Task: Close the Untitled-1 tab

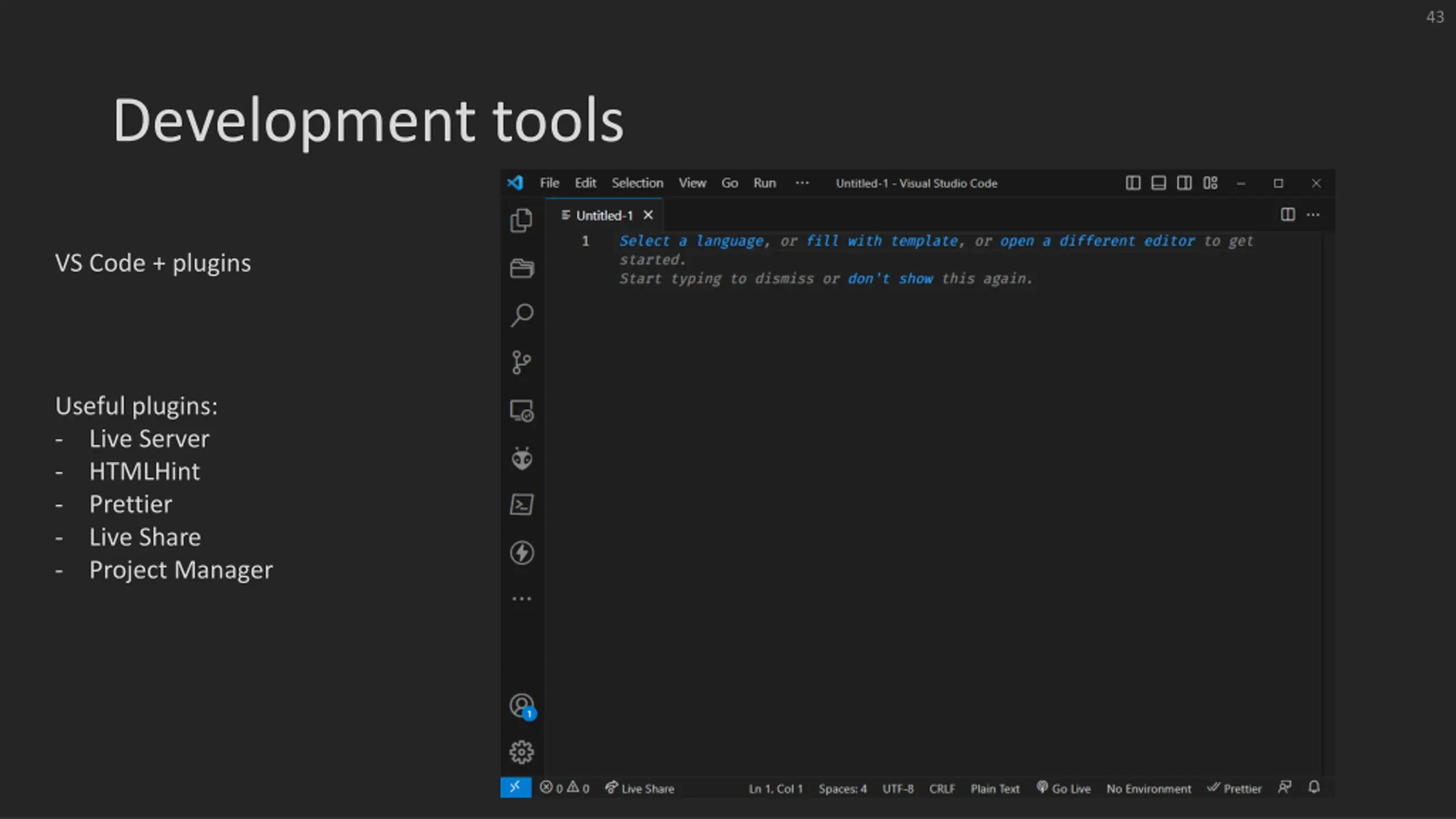Action: pyautogui.click(x=648, y=215)
